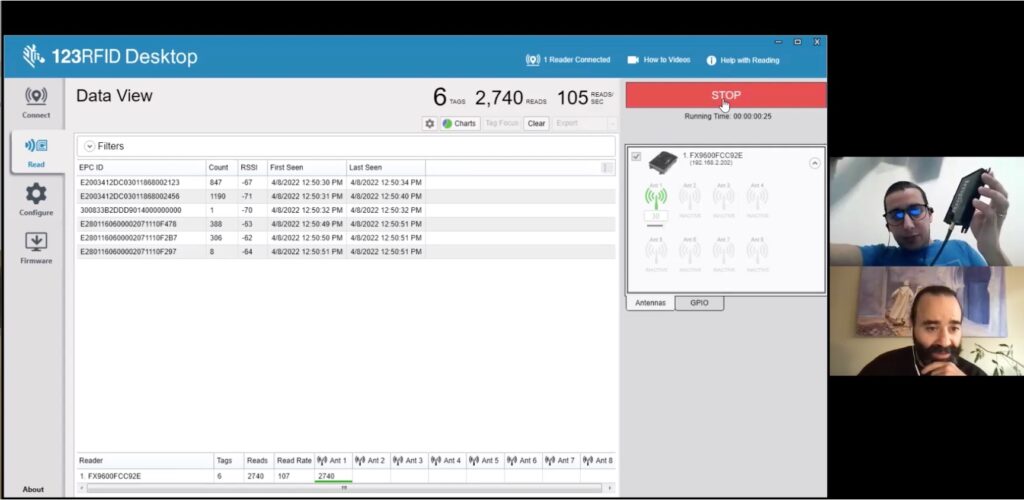The width and height of the screenshot is (1024, 500).
Task: Select the Read icon in the sidebar
Action: coord(36,150)
